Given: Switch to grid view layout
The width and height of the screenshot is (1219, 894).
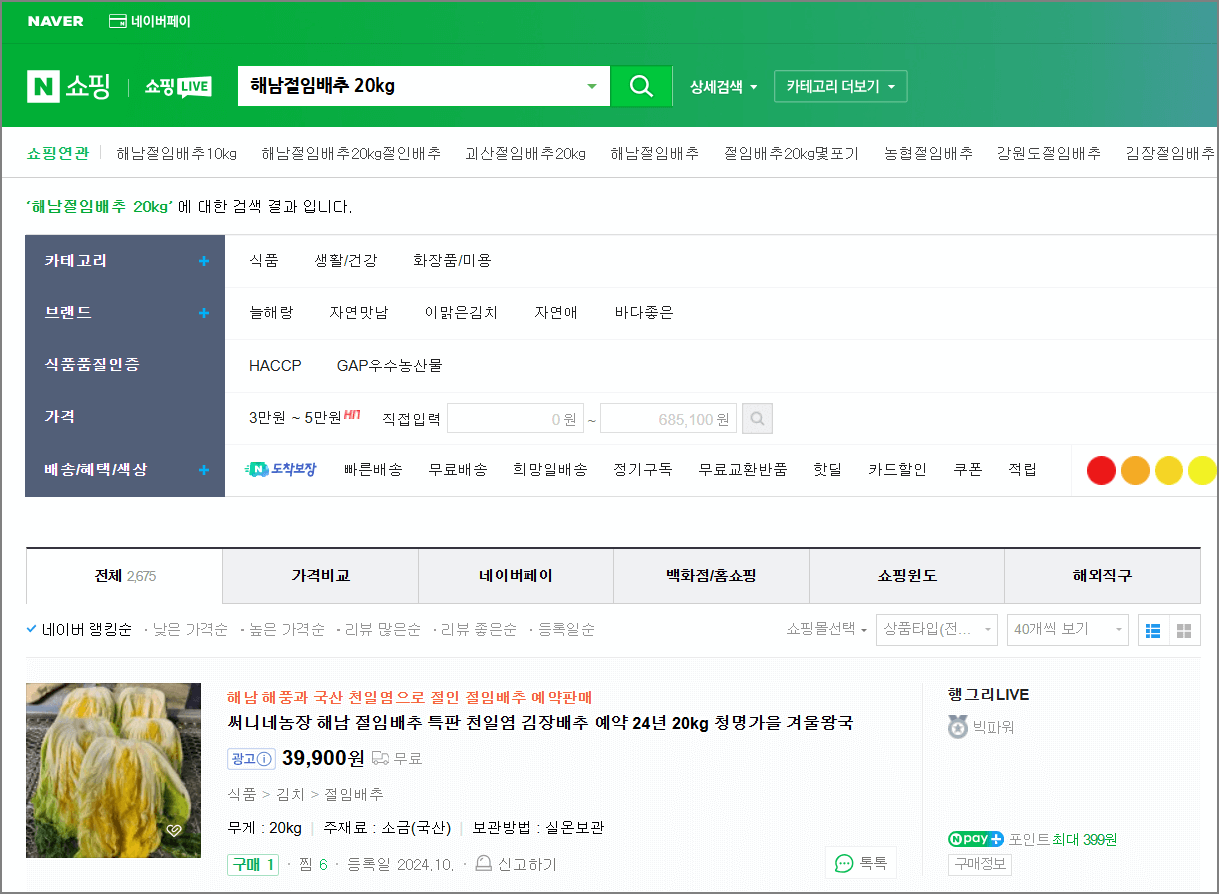Looking at the screenshot, I should (x=1185, y=630).
